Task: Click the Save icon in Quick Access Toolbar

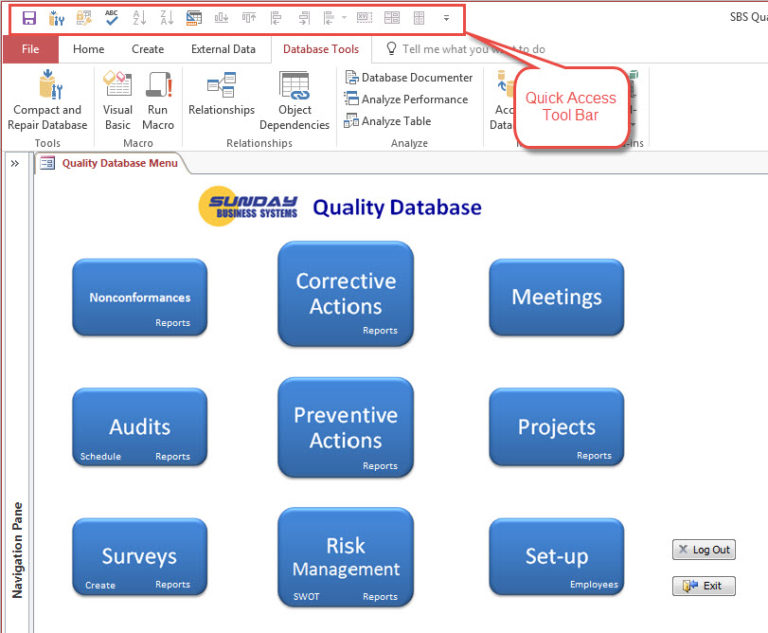Action: pos(29,17)
